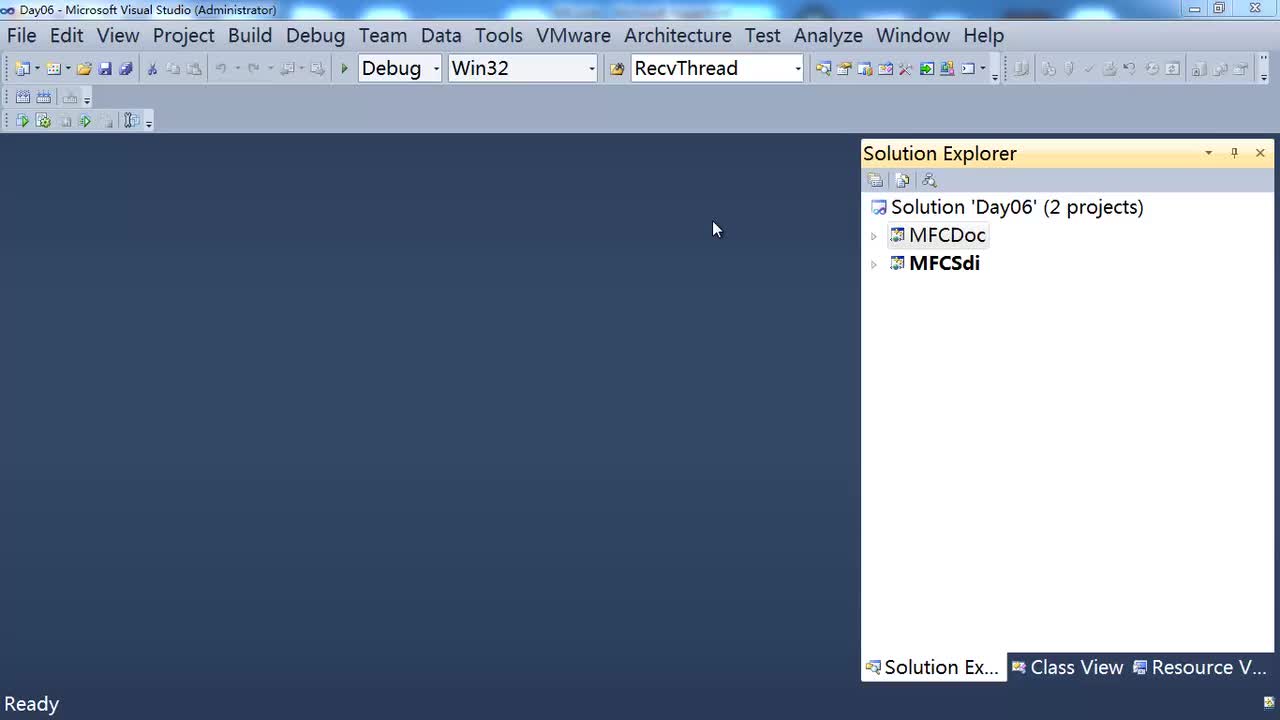Open the Window menu
Screen dimensions: 1280x720
click(913, 35)
